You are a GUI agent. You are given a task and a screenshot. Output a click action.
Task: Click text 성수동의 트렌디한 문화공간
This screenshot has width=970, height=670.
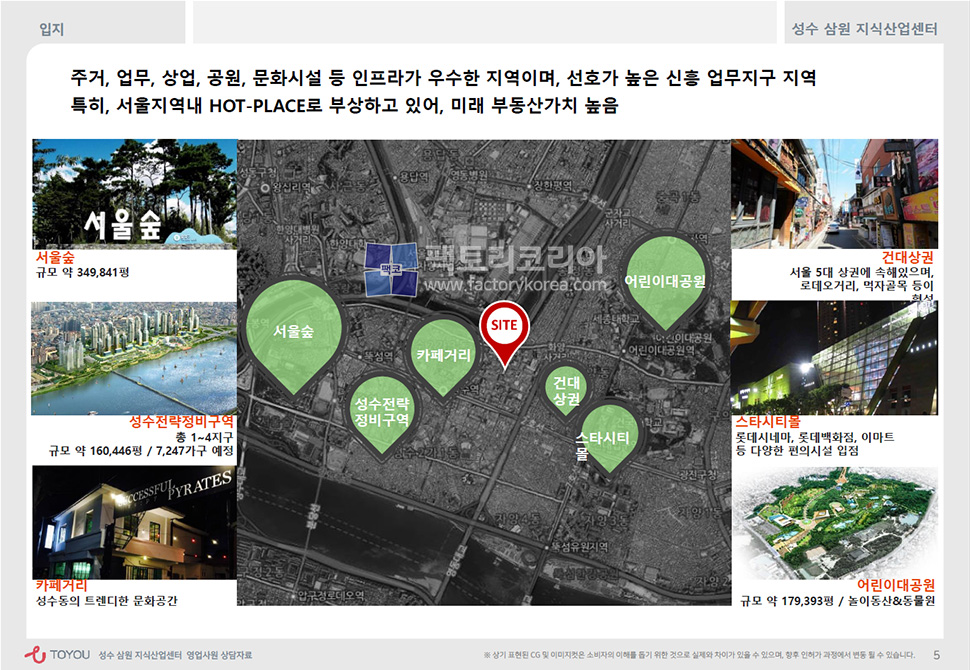(106, 601)
